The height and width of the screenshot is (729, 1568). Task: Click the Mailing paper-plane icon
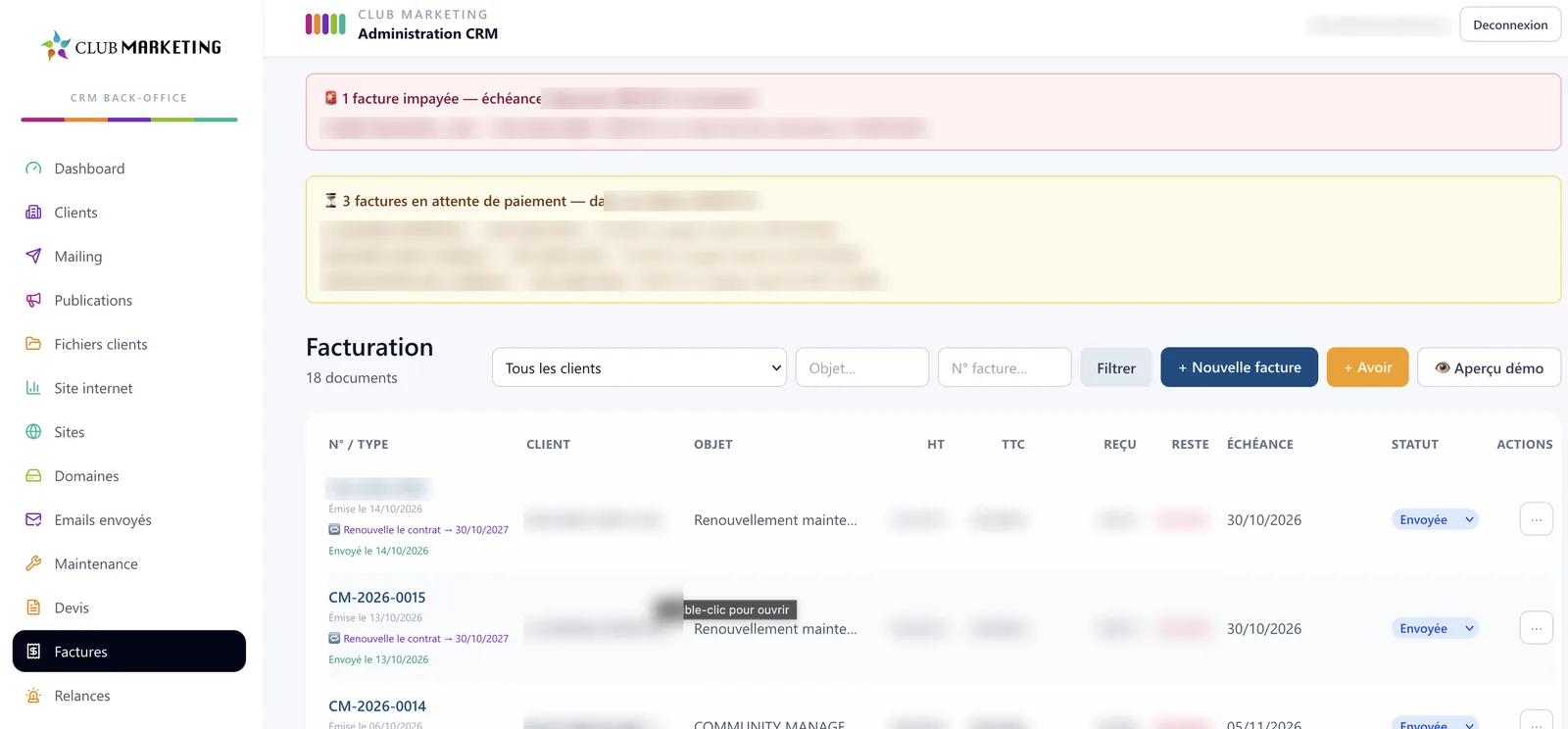coord(33,257)
